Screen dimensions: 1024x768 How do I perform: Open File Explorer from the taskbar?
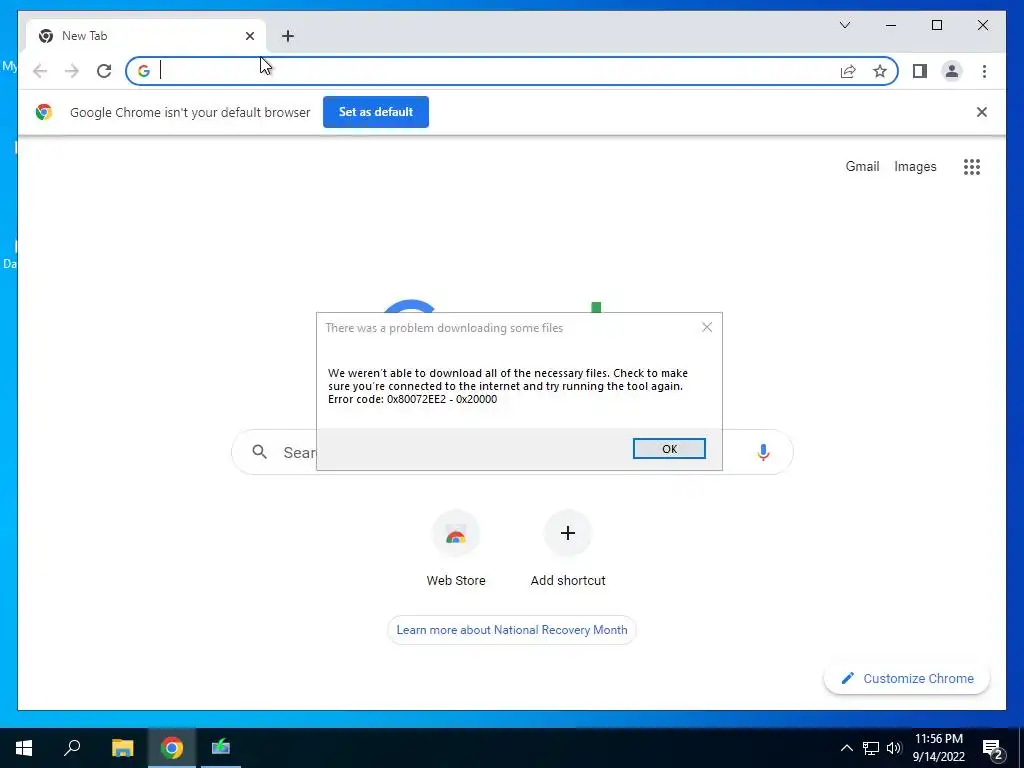tap(122, 748)
